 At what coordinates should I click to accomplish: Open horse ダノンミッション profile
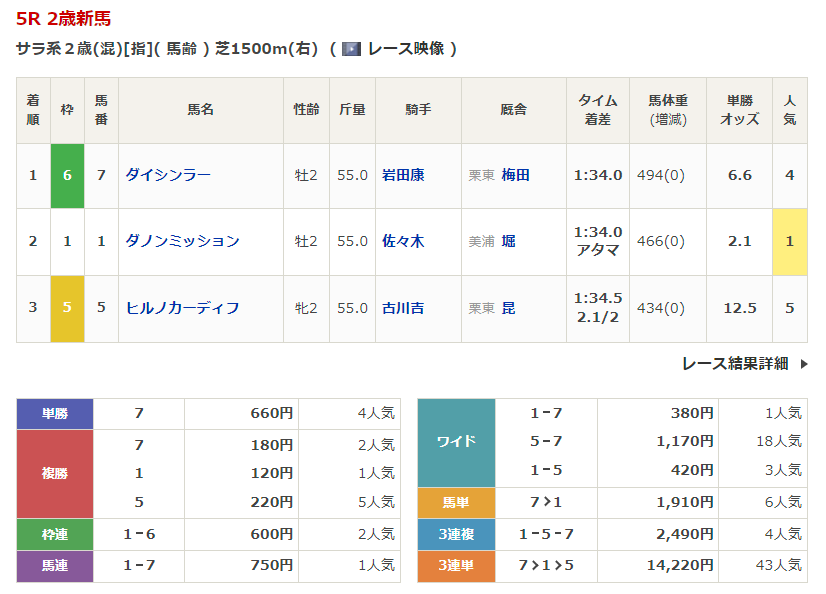tap(182, 241)
